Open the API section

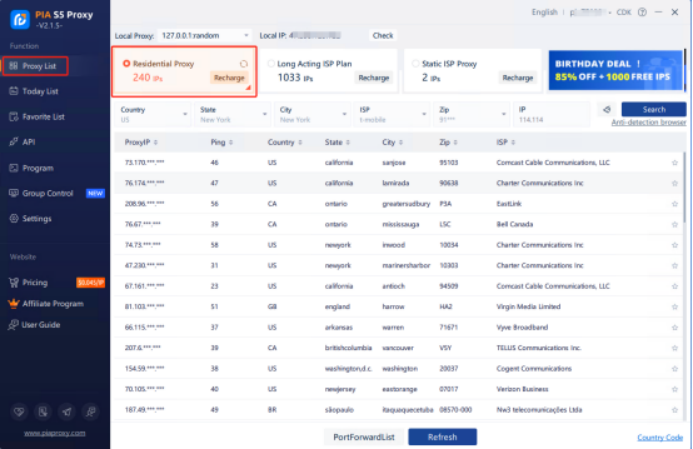point(29,142)
